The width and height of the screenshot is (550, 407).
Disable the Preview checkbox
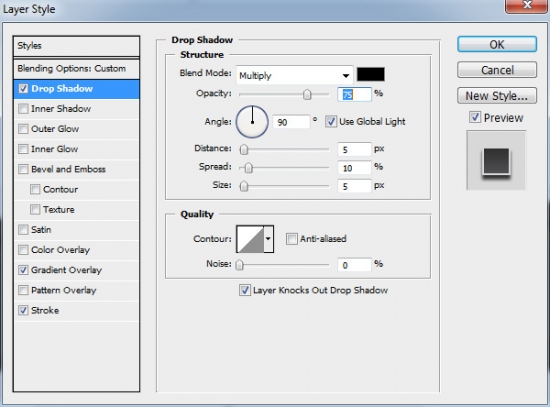tap(475, 117)
